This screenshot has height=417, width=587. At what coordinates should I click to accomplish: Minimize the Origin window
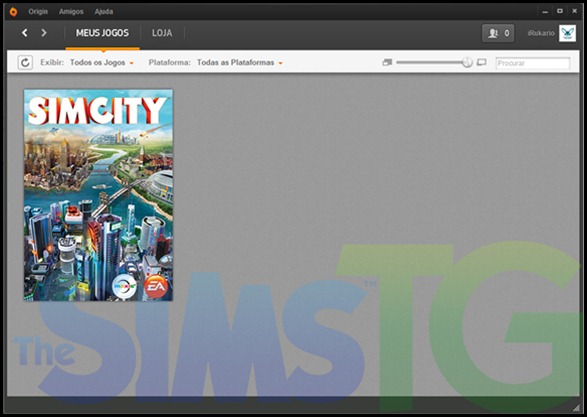tap(545, 12)
